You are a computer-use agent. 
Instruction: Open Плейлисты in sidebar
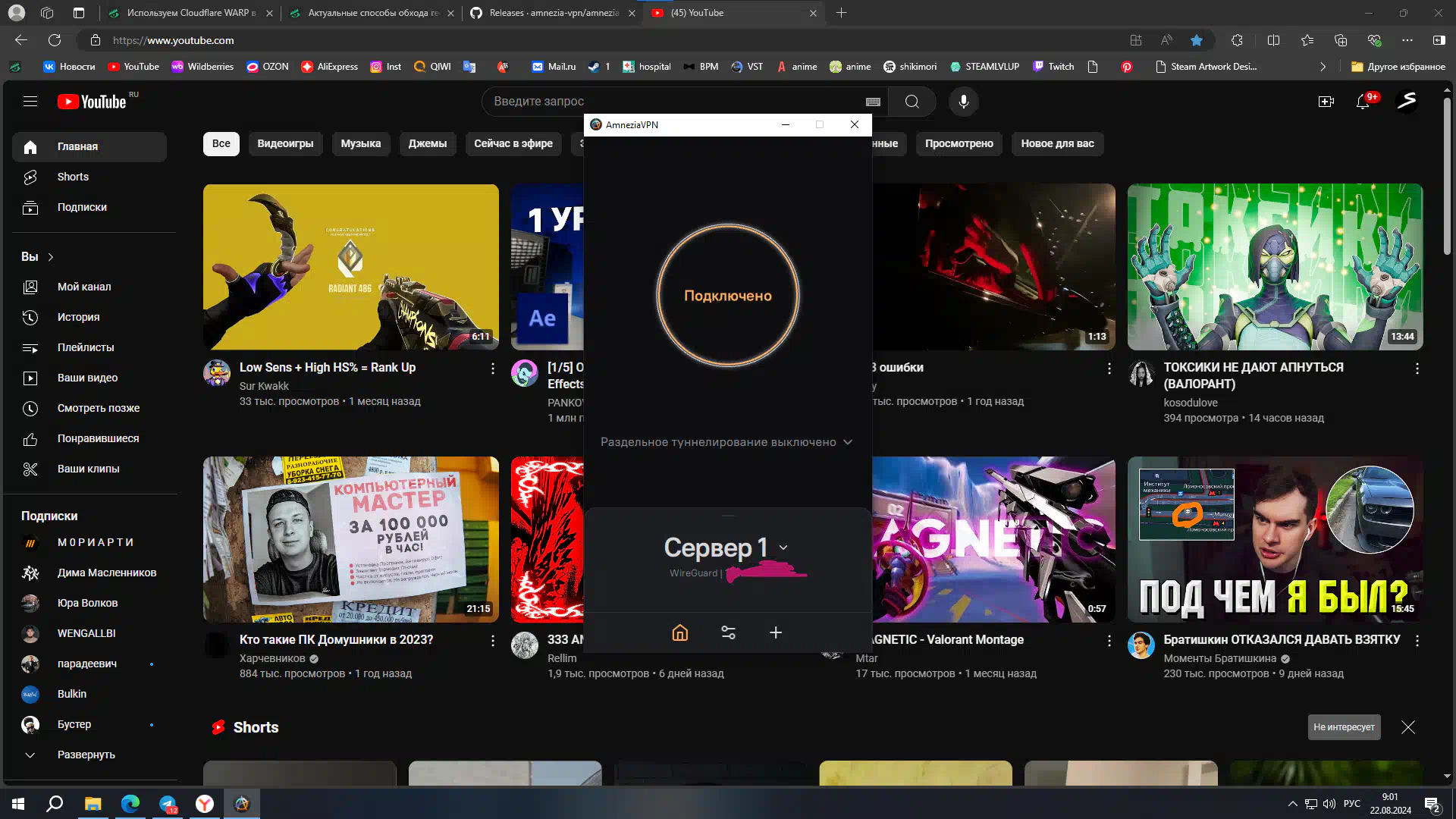[x=89, y=347]
